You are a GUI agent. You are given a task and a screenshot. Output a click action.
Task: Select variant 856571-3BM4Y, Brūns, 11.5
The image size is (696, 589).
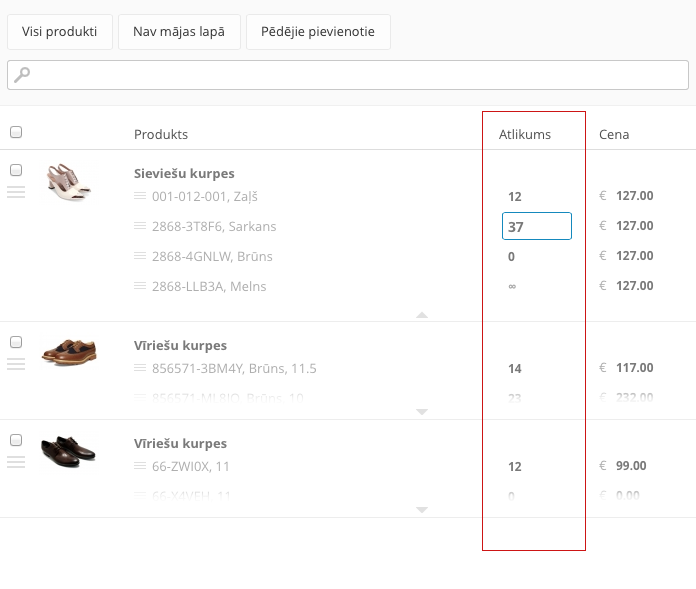click(234, 368)
